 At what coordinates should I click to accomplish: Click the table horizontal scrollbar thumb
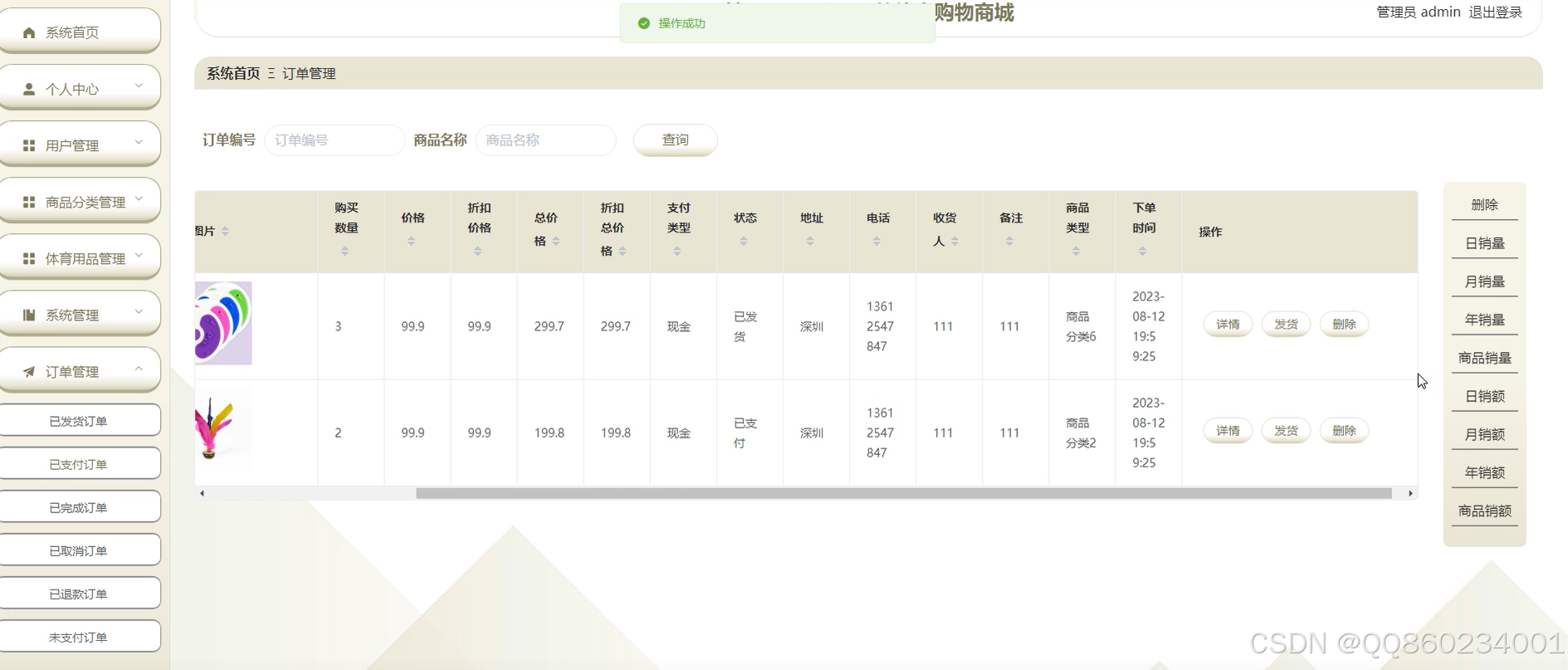click(x=903, y=493)
